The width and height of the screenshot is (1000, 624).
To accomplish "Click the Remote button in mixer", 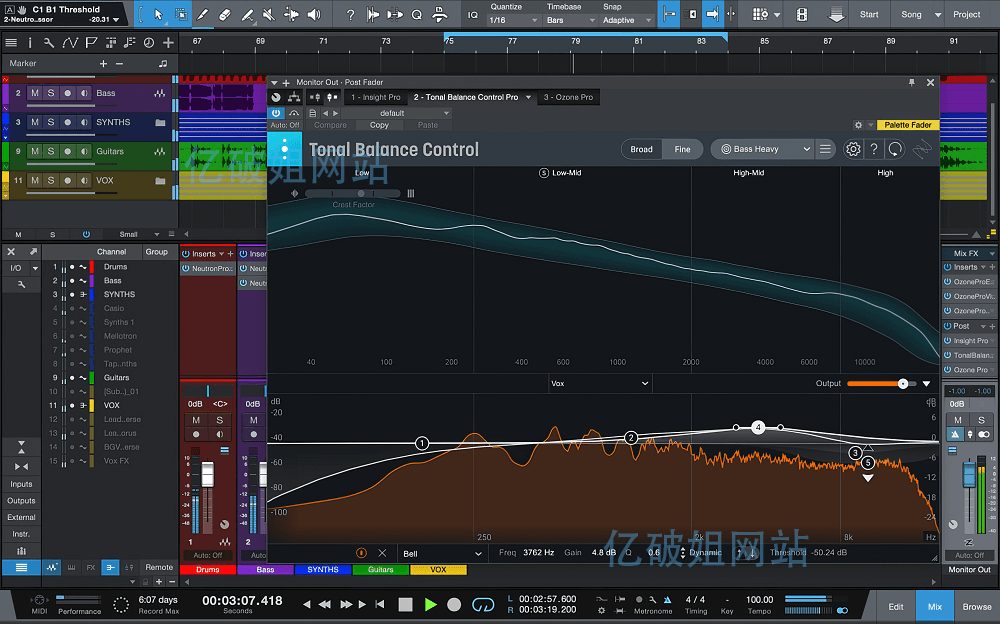I will click(159, 567).
